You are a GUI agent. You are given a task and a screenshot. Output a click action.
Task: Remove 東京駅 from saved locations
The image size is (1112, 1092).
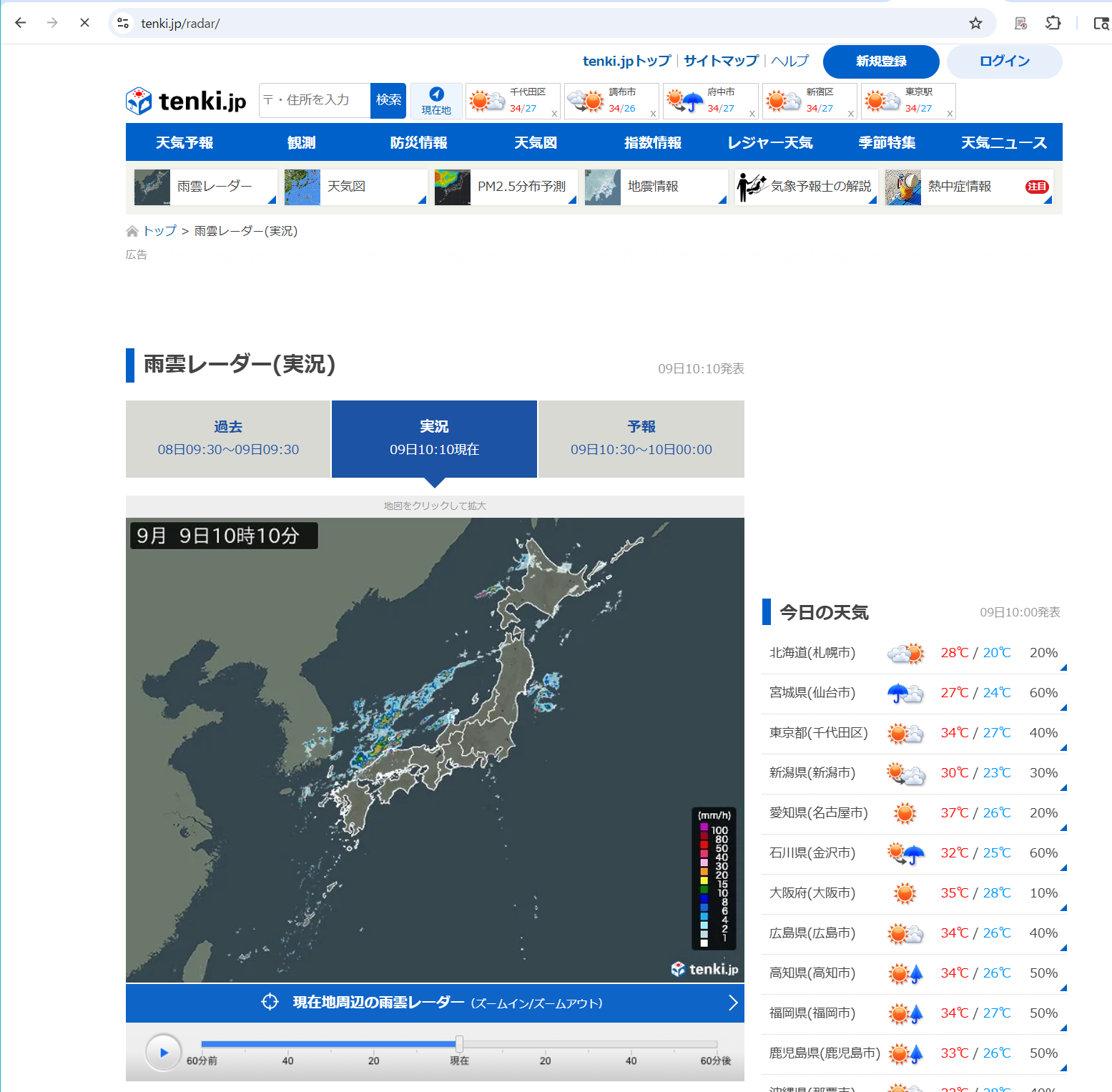coord(950,114)
